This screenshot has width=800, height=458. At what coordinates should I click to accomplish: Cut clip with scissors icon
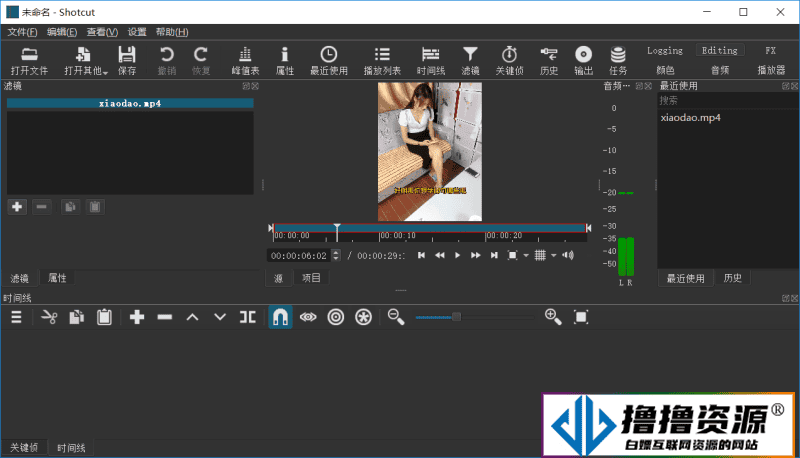click(49, 317)
